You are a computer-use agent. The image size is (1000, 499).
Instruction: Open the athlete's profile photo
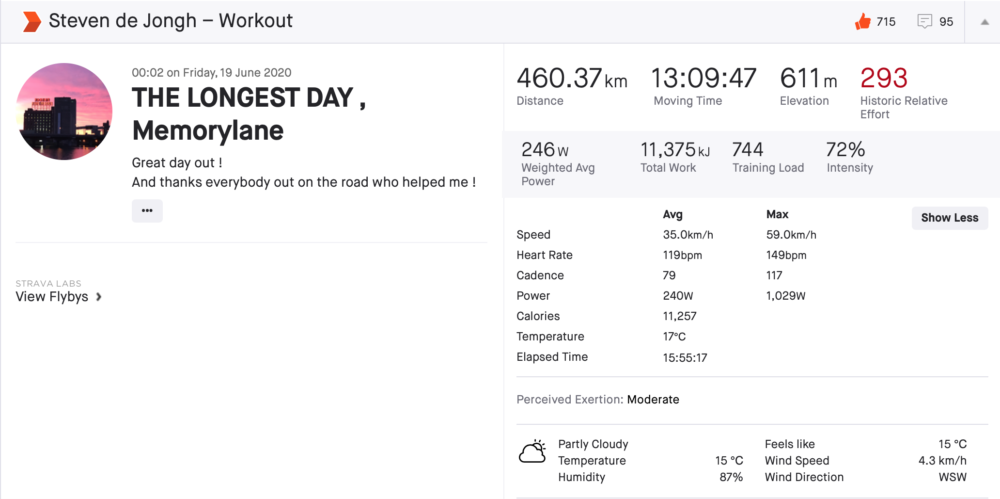(x=64, y=111)
